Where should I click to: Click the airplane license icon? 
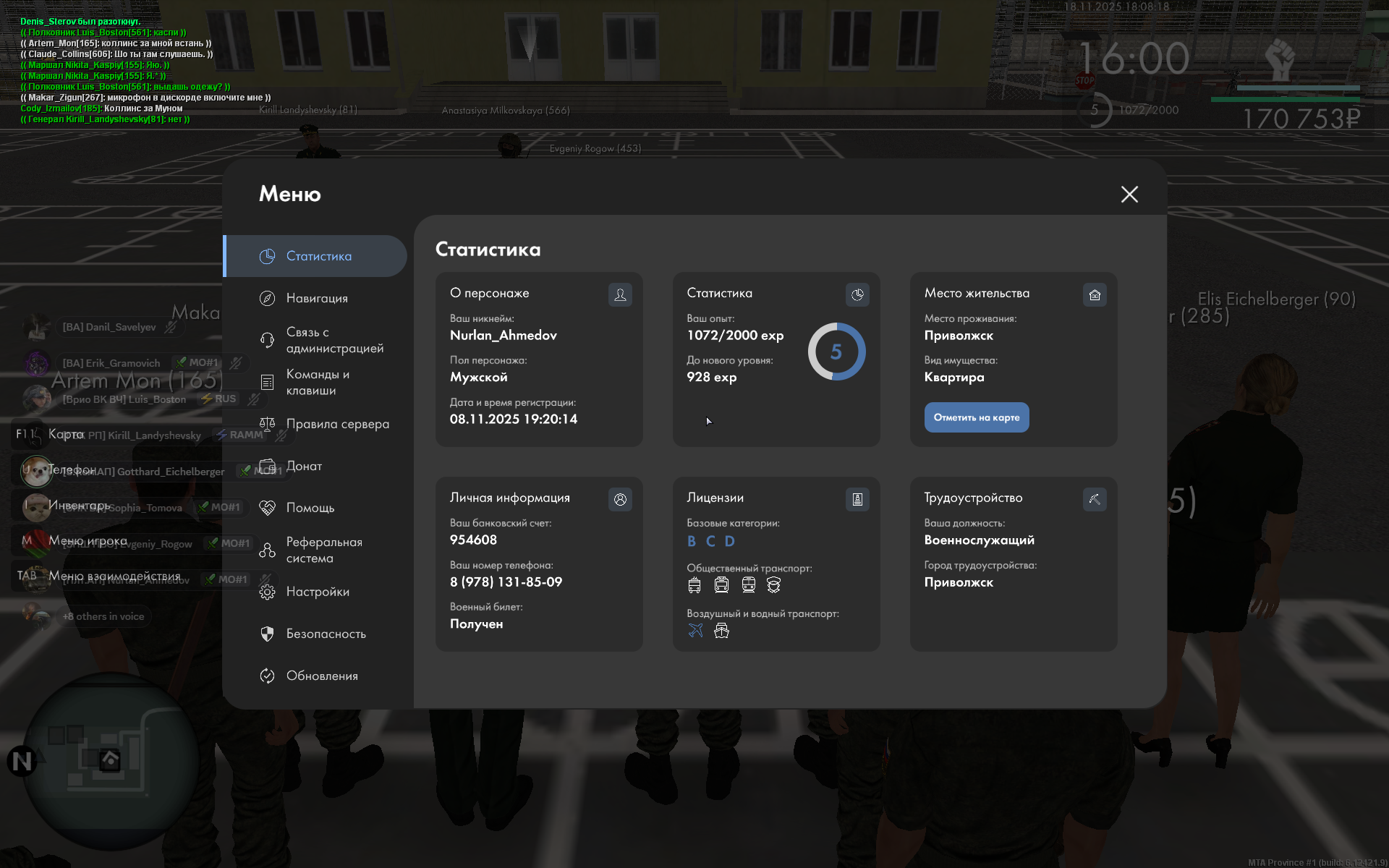coord(695,631)
